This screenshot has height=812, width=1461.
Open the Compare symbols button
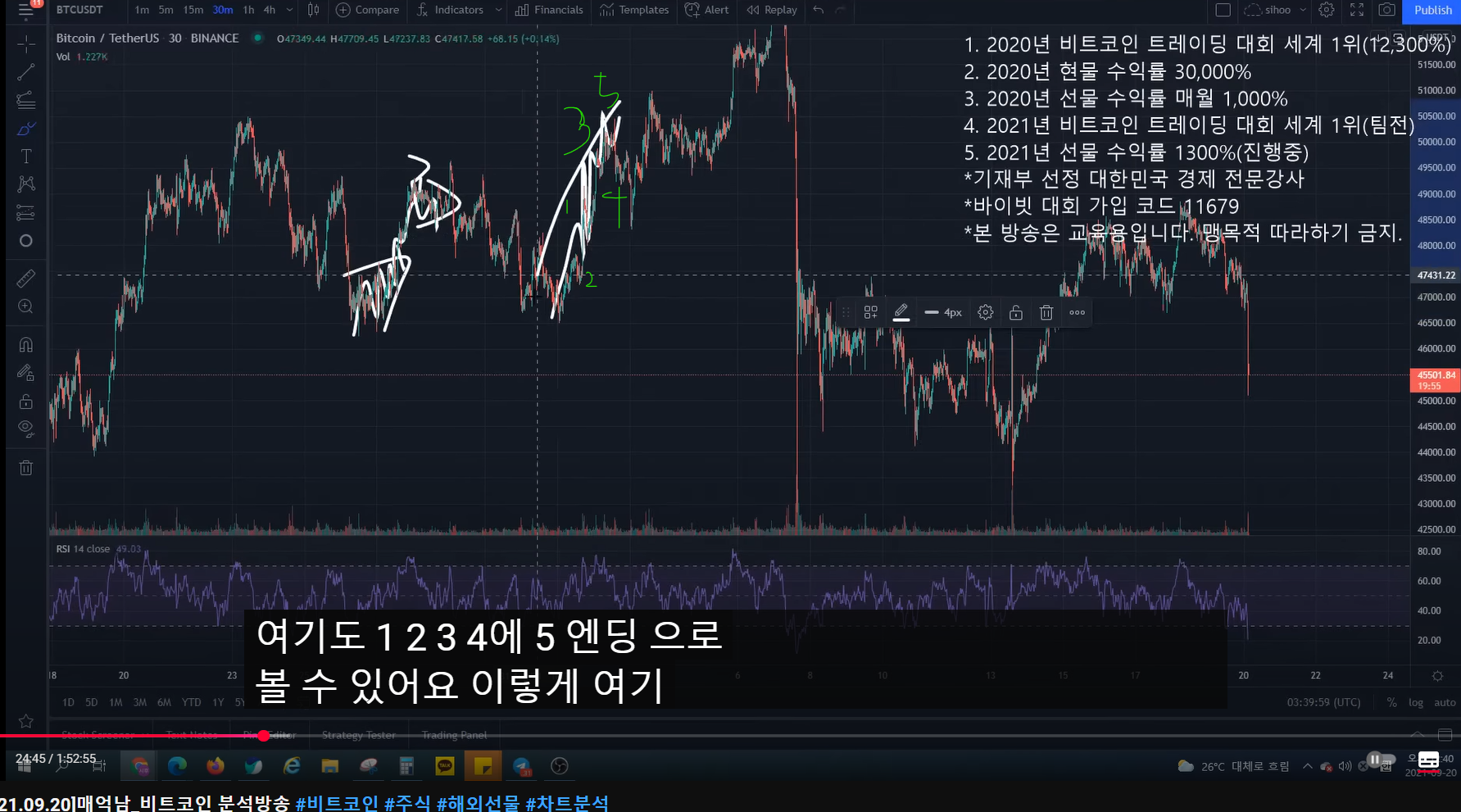tap(367, 10)
